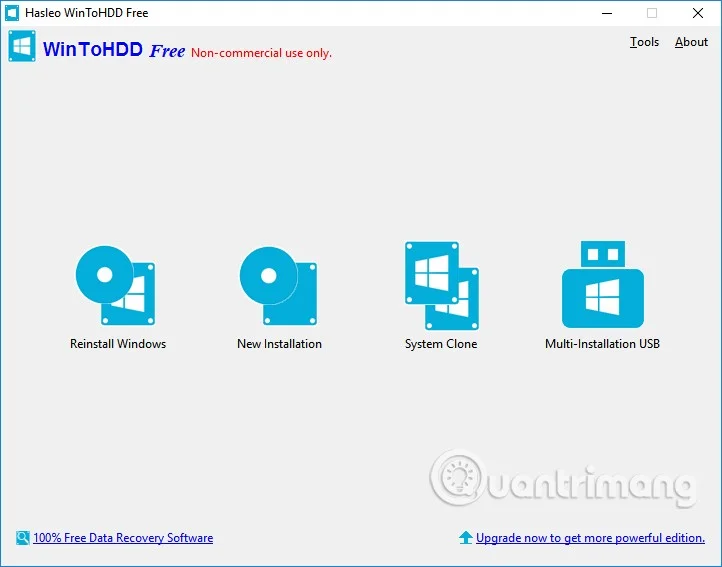The width and height of the screenshot is (722, 567).
Task: Click the Non-commercial use only text
Action: click(261, 53)
